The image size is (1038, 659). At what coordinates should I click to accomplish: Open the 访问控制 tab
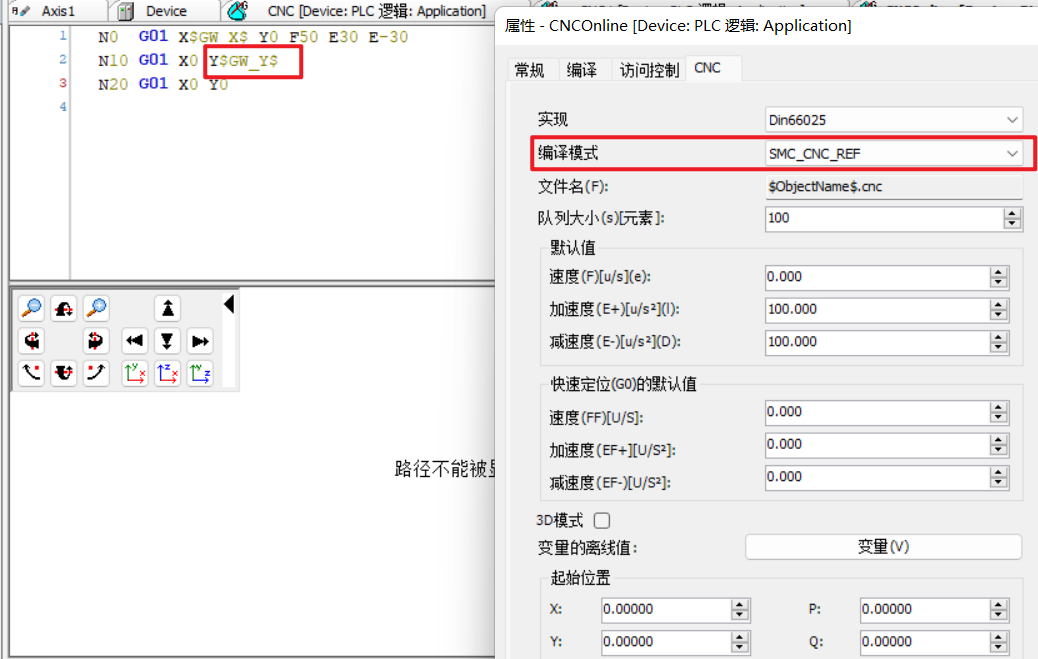click(x=649, y=69)
